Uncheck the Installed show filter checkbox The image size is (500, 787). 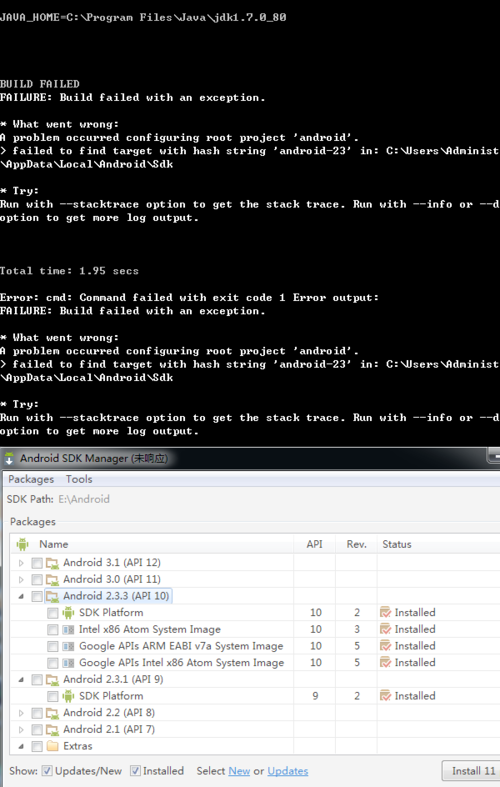135,771
